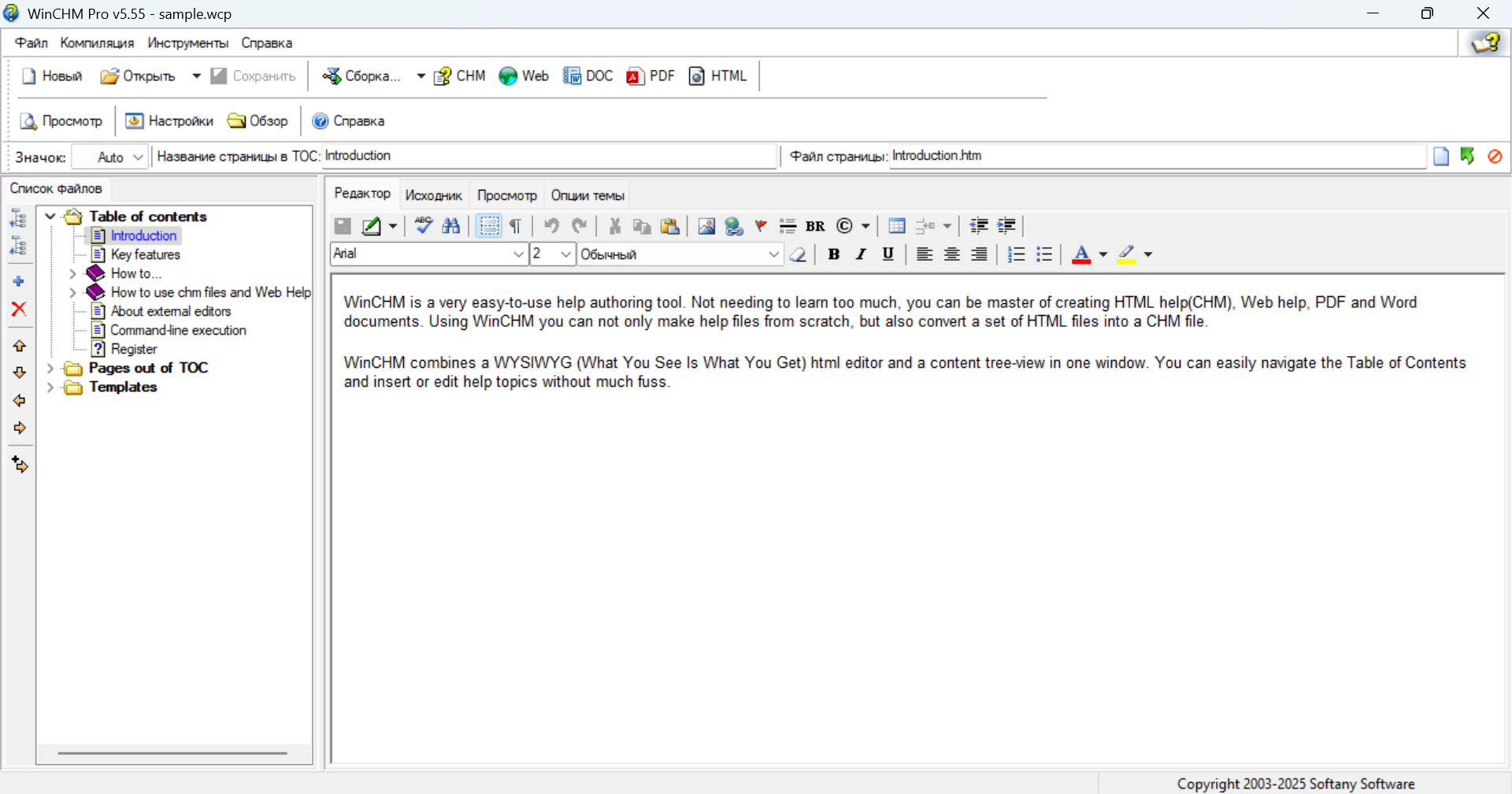Expand the Pages out of TOC folder
The width and height of the screenshot is (1512, 794).
pos(50,368)
